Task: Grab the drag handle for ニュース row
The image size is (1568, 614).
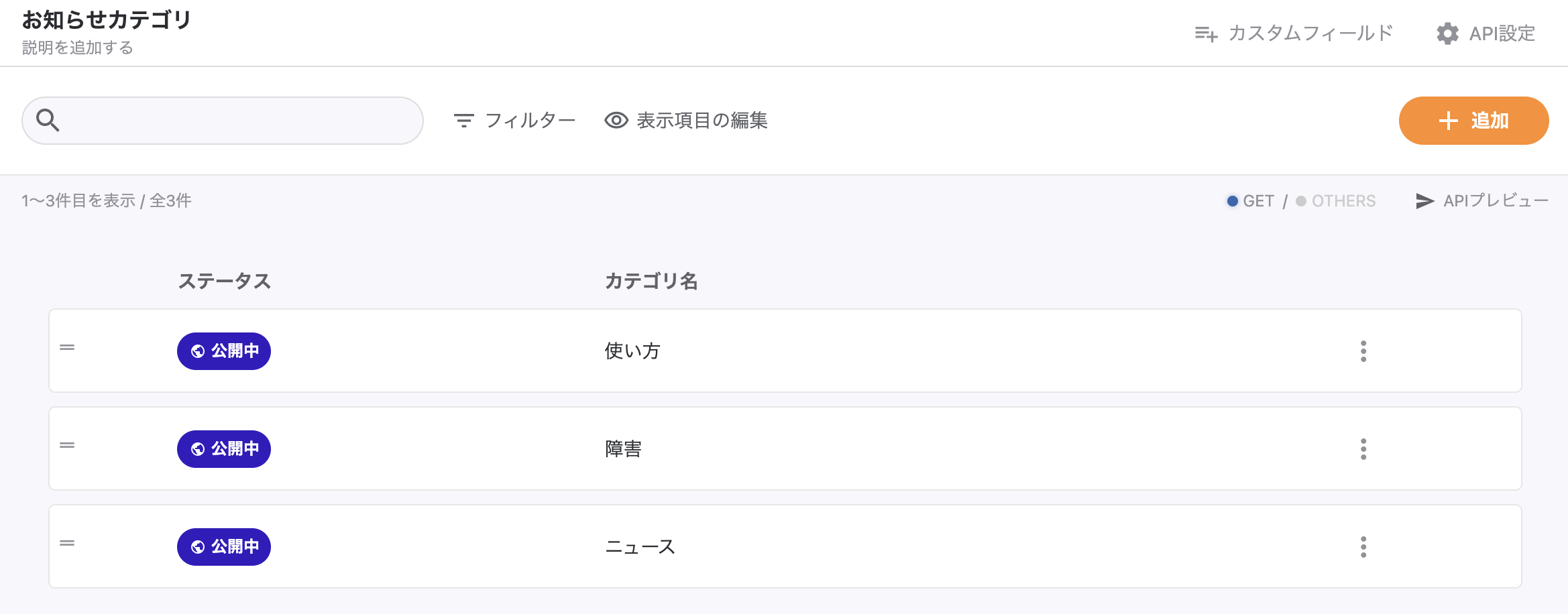Action: (67, 544)
